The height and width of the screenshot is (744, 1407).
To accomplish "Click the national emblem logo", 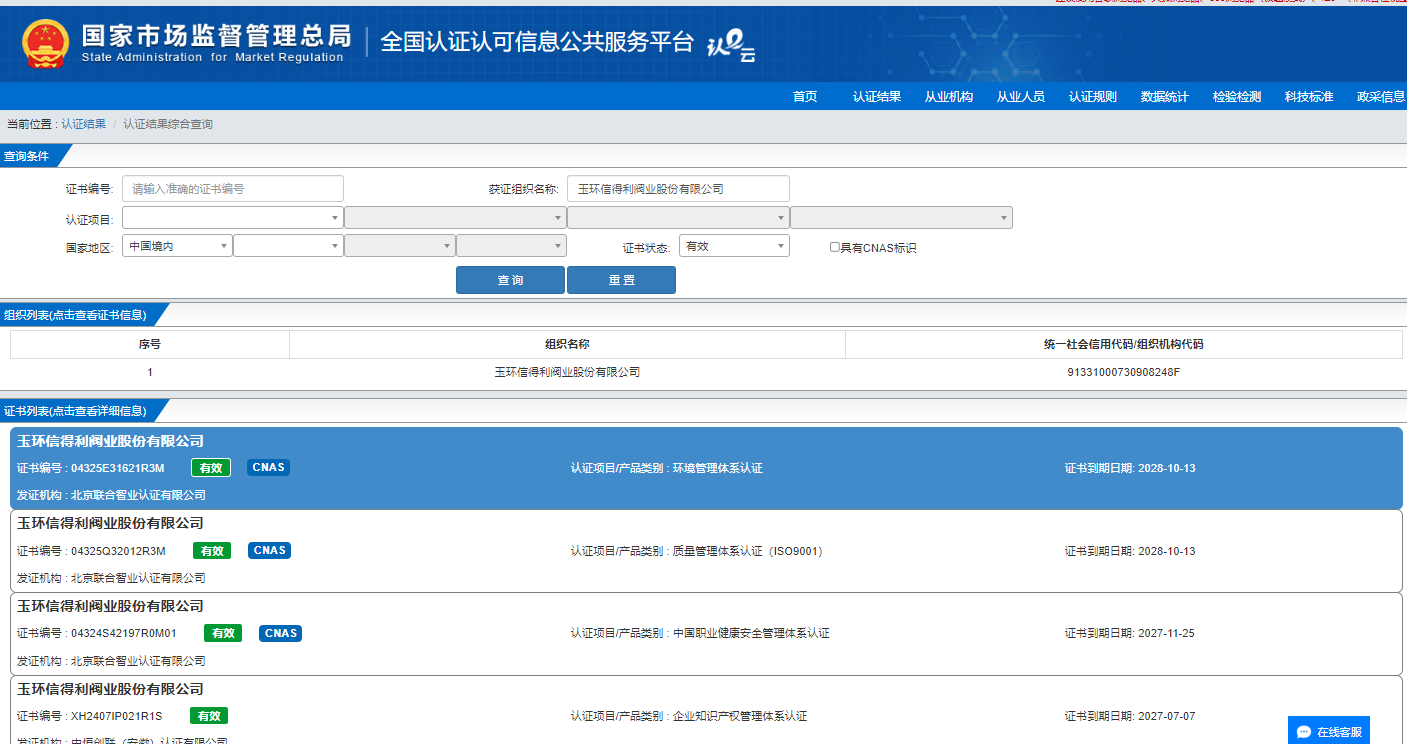I will [x=44, y=44].
